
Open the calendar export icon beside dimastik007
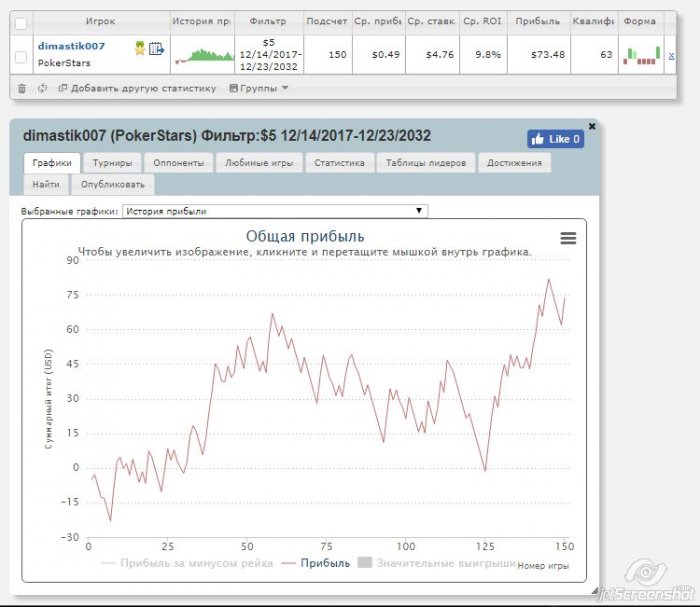(x=156, y=48)
